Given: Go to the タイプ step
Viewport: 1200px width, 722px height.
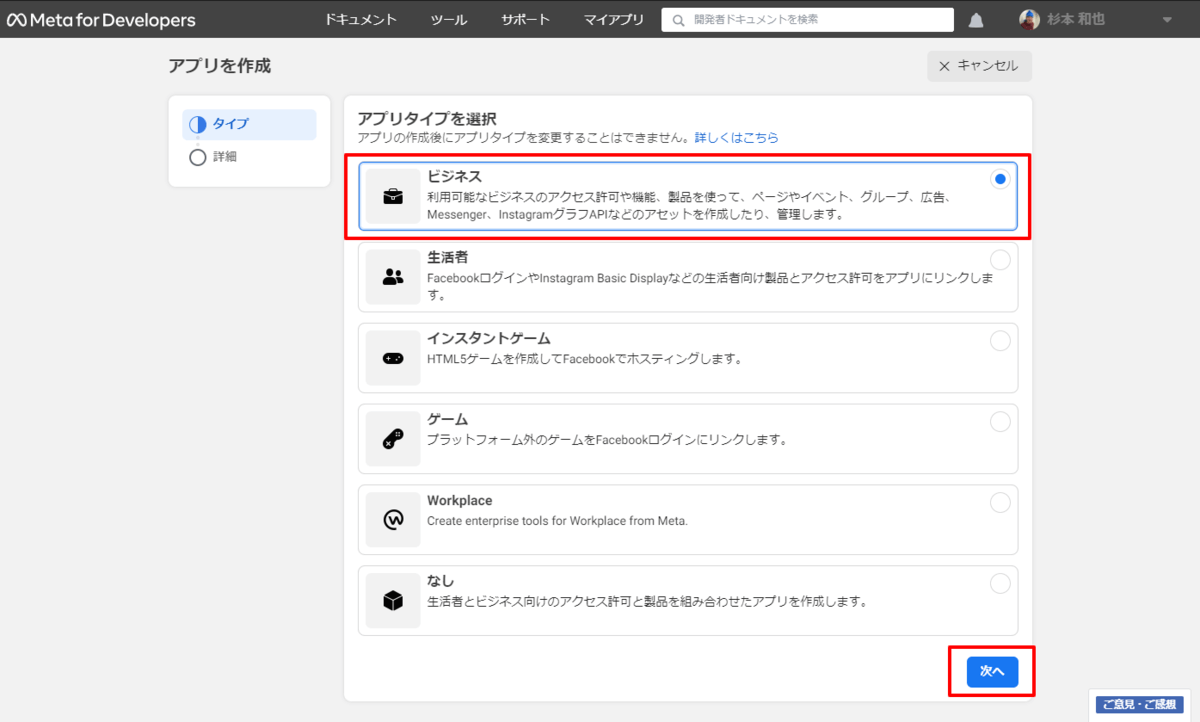Looking at the screenshot, I should 249,125.
